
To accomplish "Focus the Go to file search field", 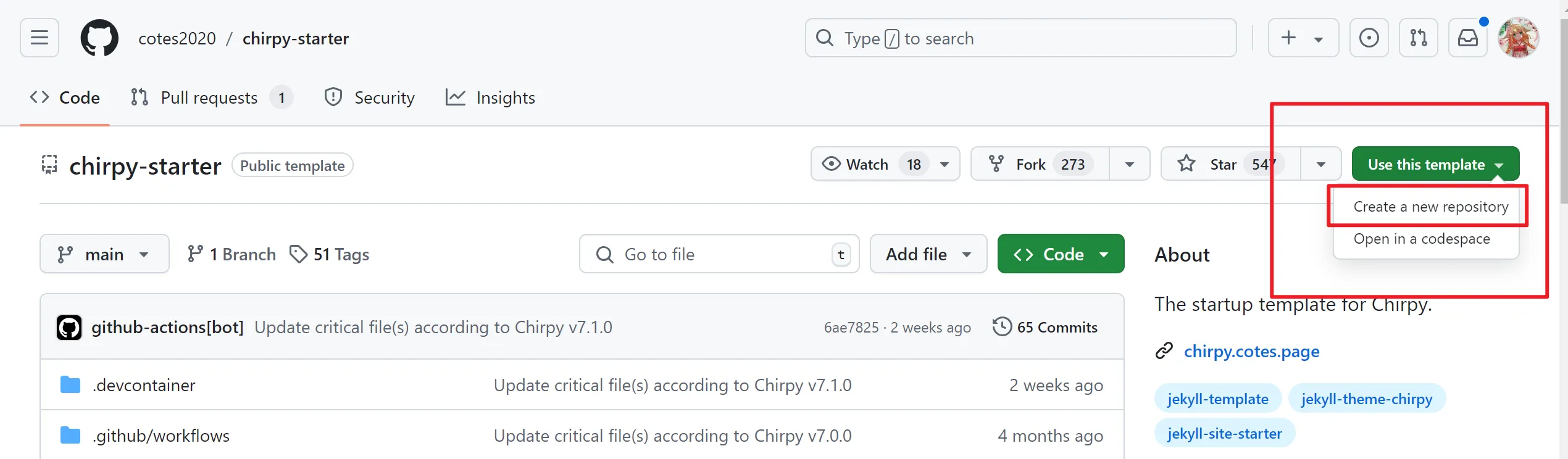I will pyautogui.click(x=719, y=254).
